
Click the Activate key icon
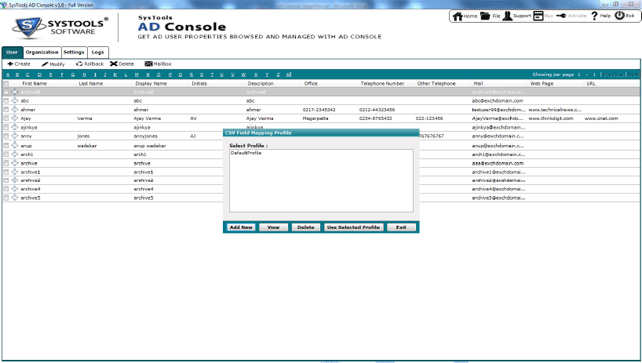pos(561,16)
